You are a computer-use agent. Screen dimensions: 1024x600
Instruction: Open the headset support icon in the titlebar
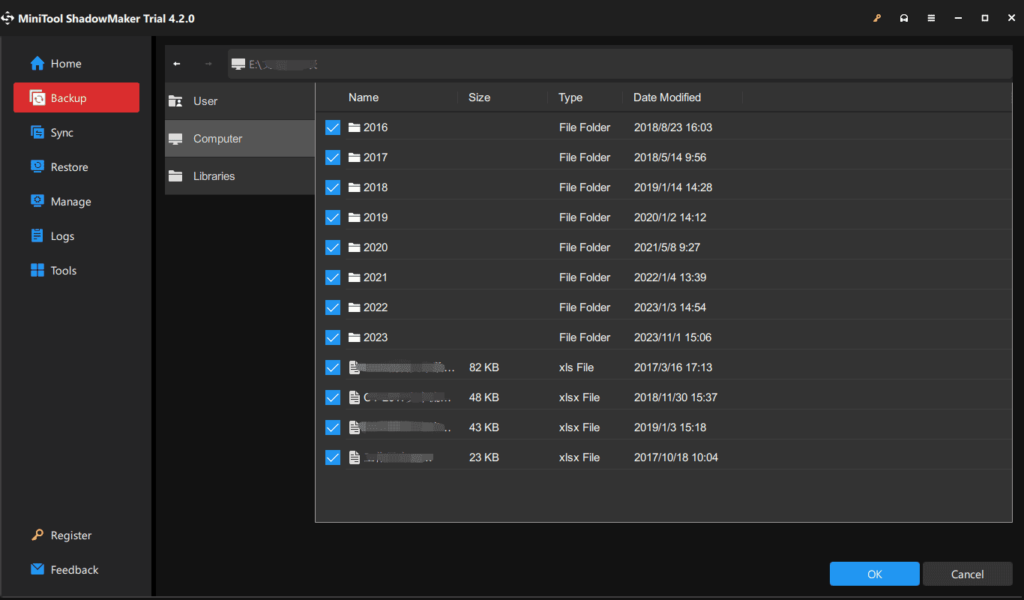[x=905, y=17]
